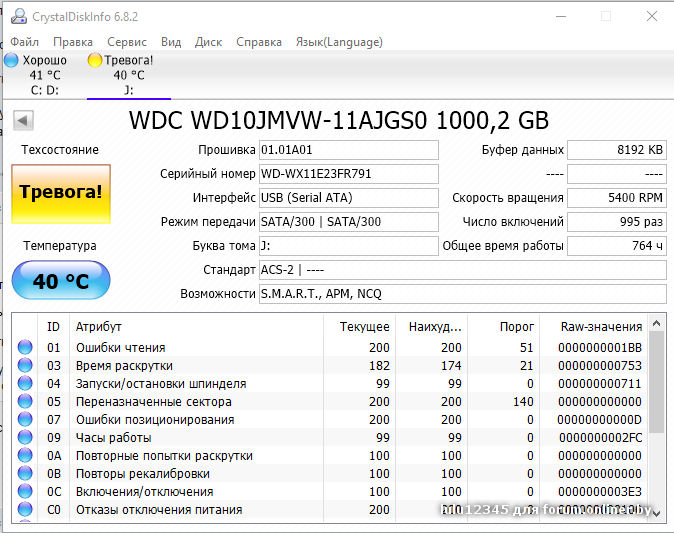Open the Правка menu
Screen dimensions: 674x533
73,42
